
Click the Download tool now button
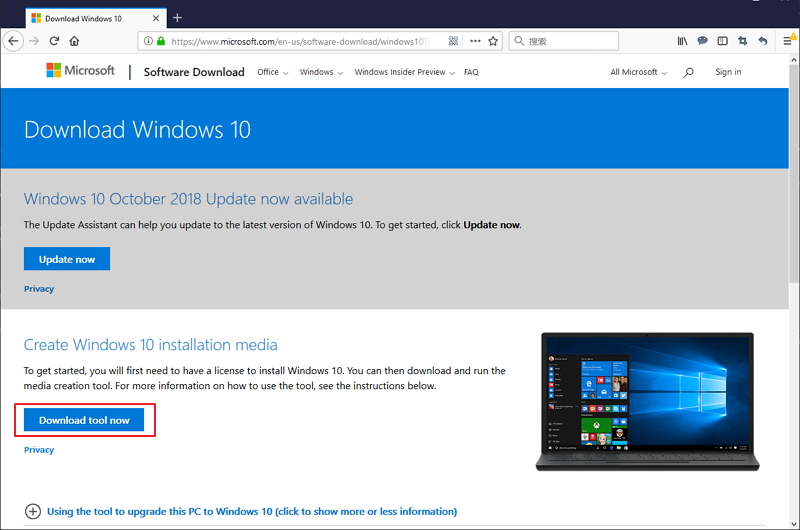tap(84, 420)
